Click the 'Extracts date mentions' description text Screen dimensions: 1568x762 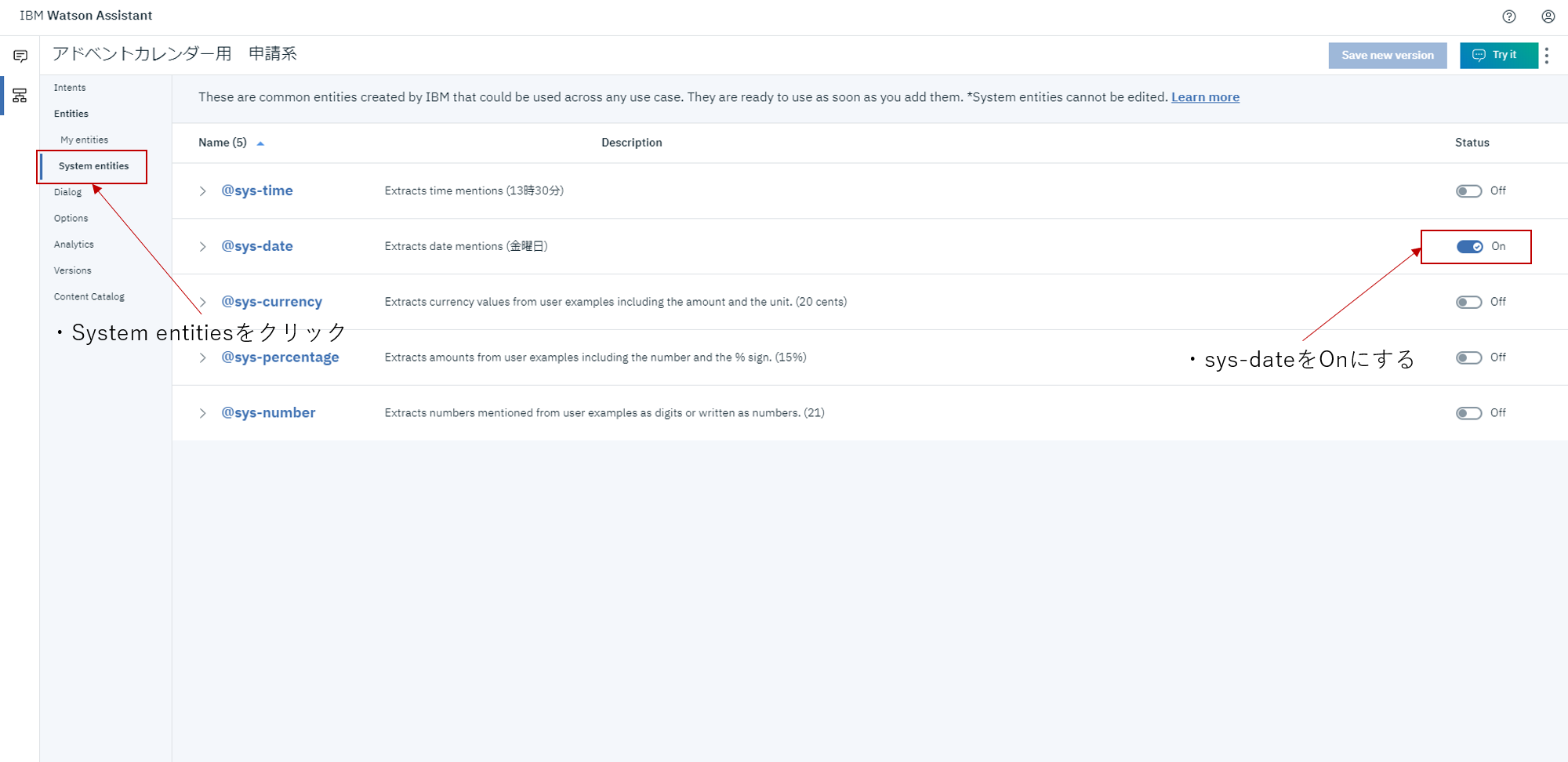[466, 246]
